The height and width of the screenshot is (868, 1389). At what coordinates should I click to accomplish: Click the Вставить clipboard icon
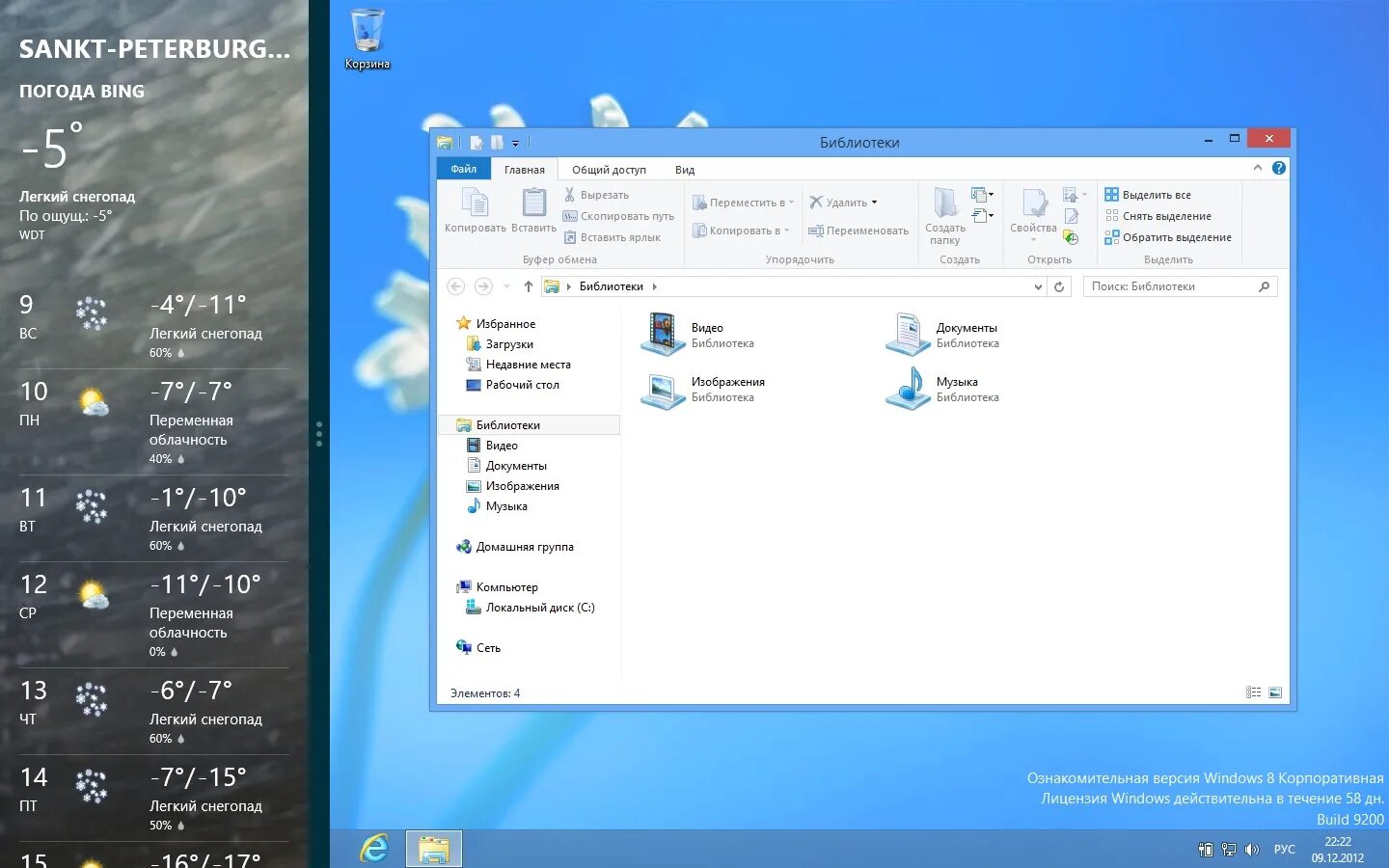(533, 210)
